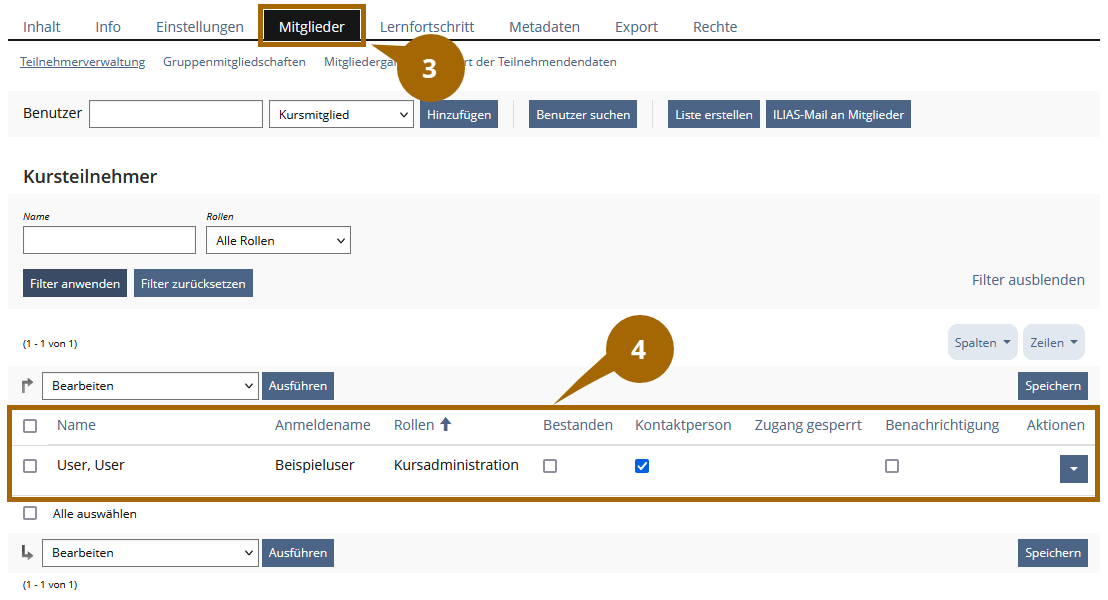The image size is (1108, 600).
Task: Click the Filter ausblenden link
Action: (x=1028, y=280)
